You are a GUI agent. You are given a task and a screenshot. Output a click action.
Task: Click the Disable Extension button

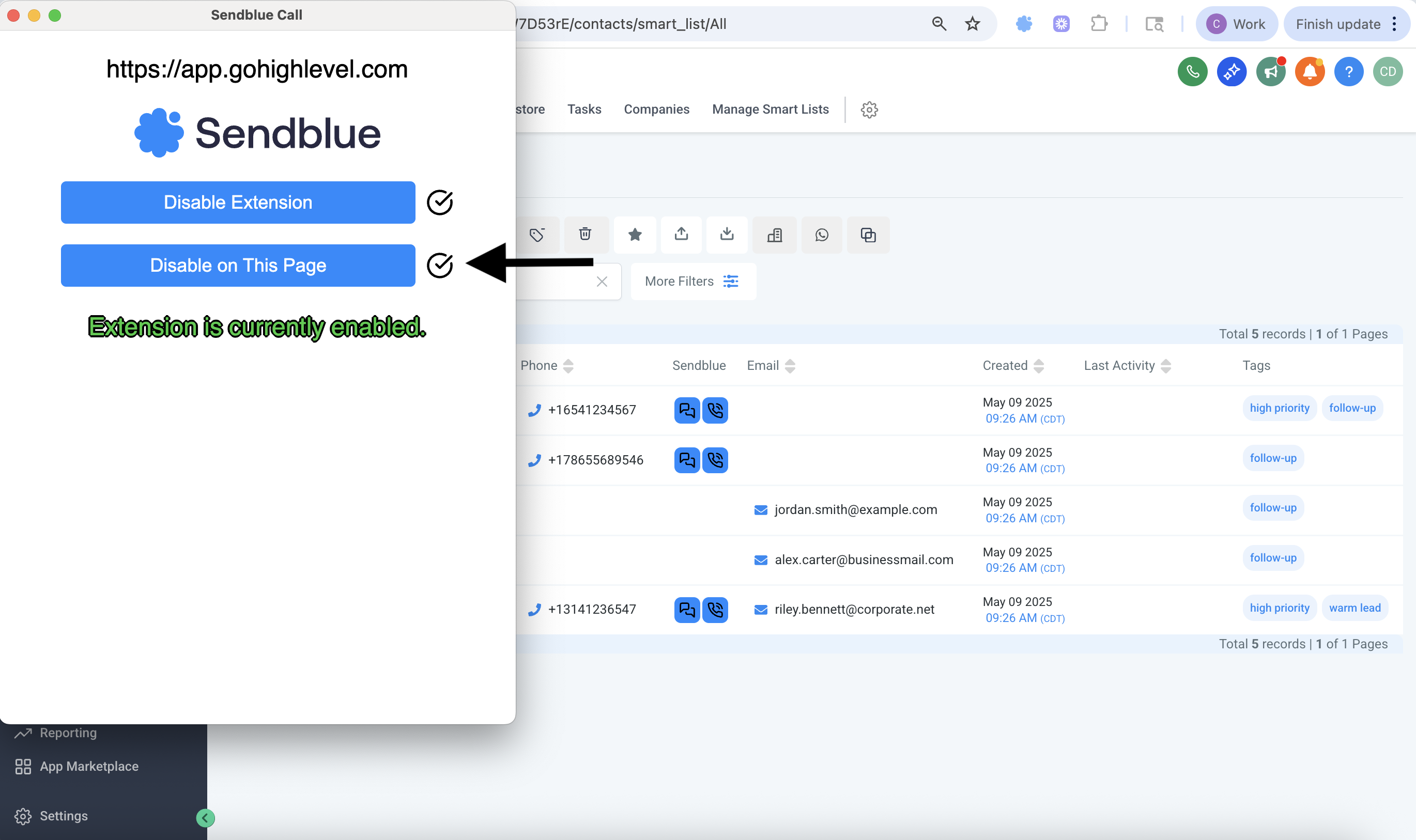238,202
